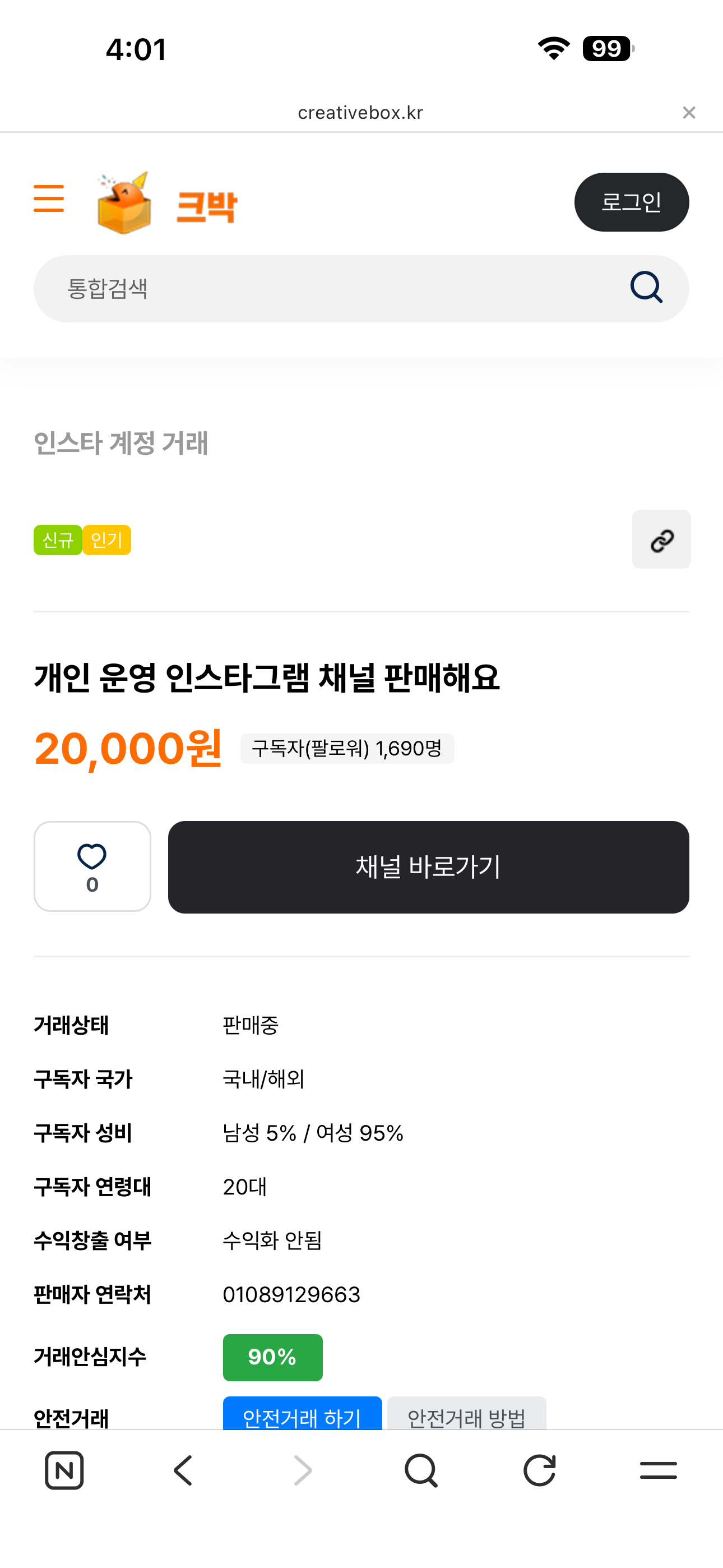Tap the browser forward arrow
The image size is (723, 1568).
(x=303, y=1470)
